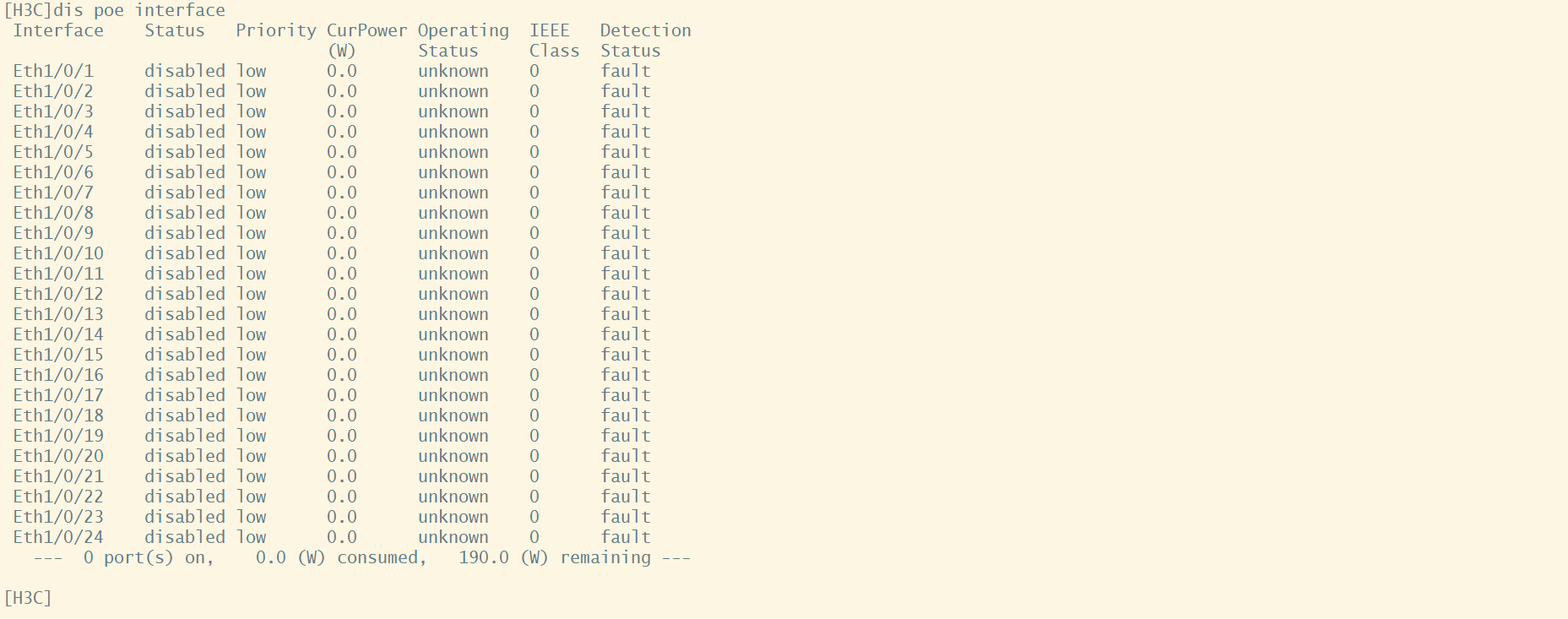The height and width of the screenshot is (619, 1568).
Task: Click 'unknown' operating status for Eth1/0/16
Action: [453, 375]
